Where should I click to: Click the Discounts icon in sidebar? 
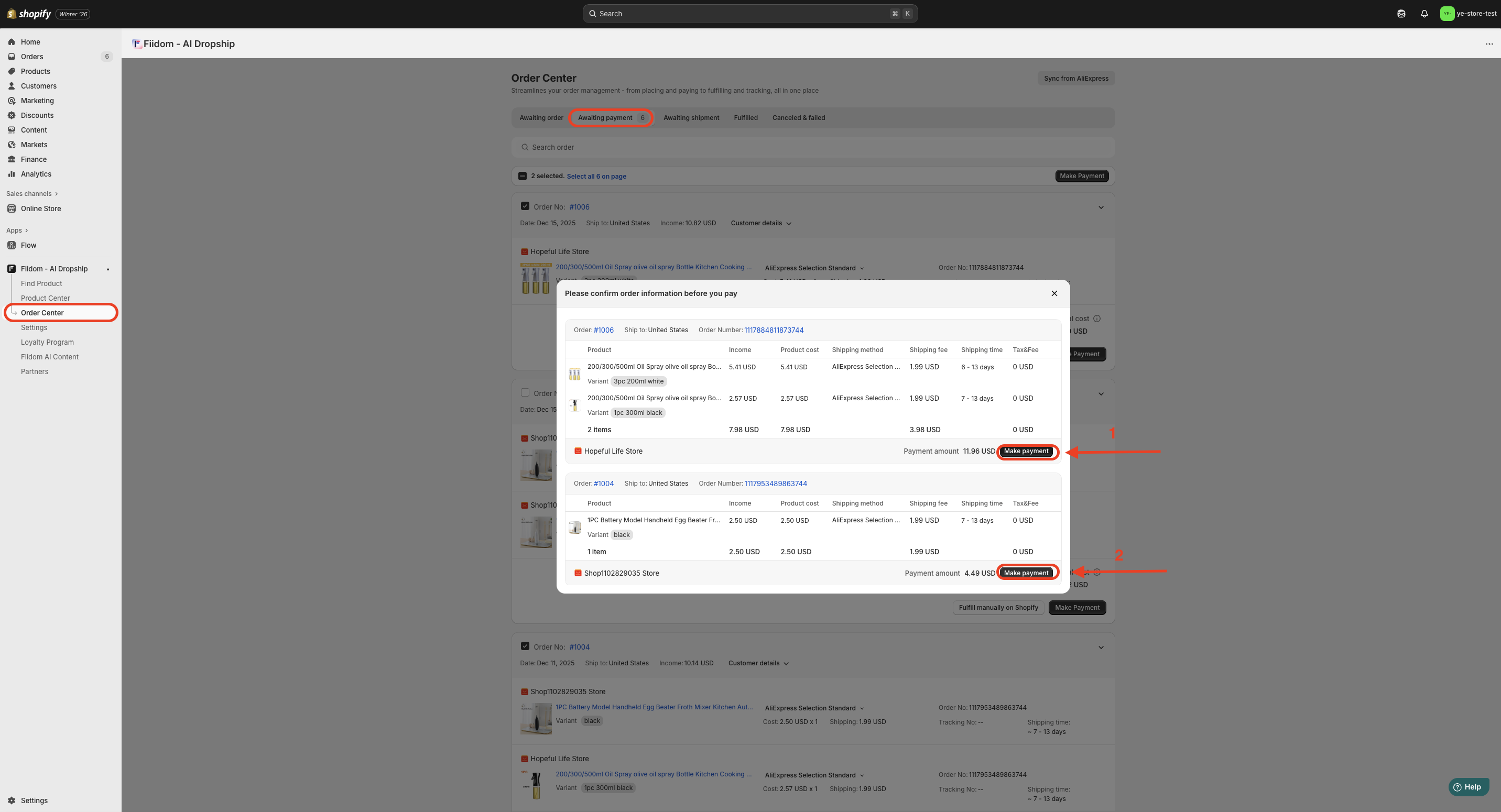(x=12, y=115)
